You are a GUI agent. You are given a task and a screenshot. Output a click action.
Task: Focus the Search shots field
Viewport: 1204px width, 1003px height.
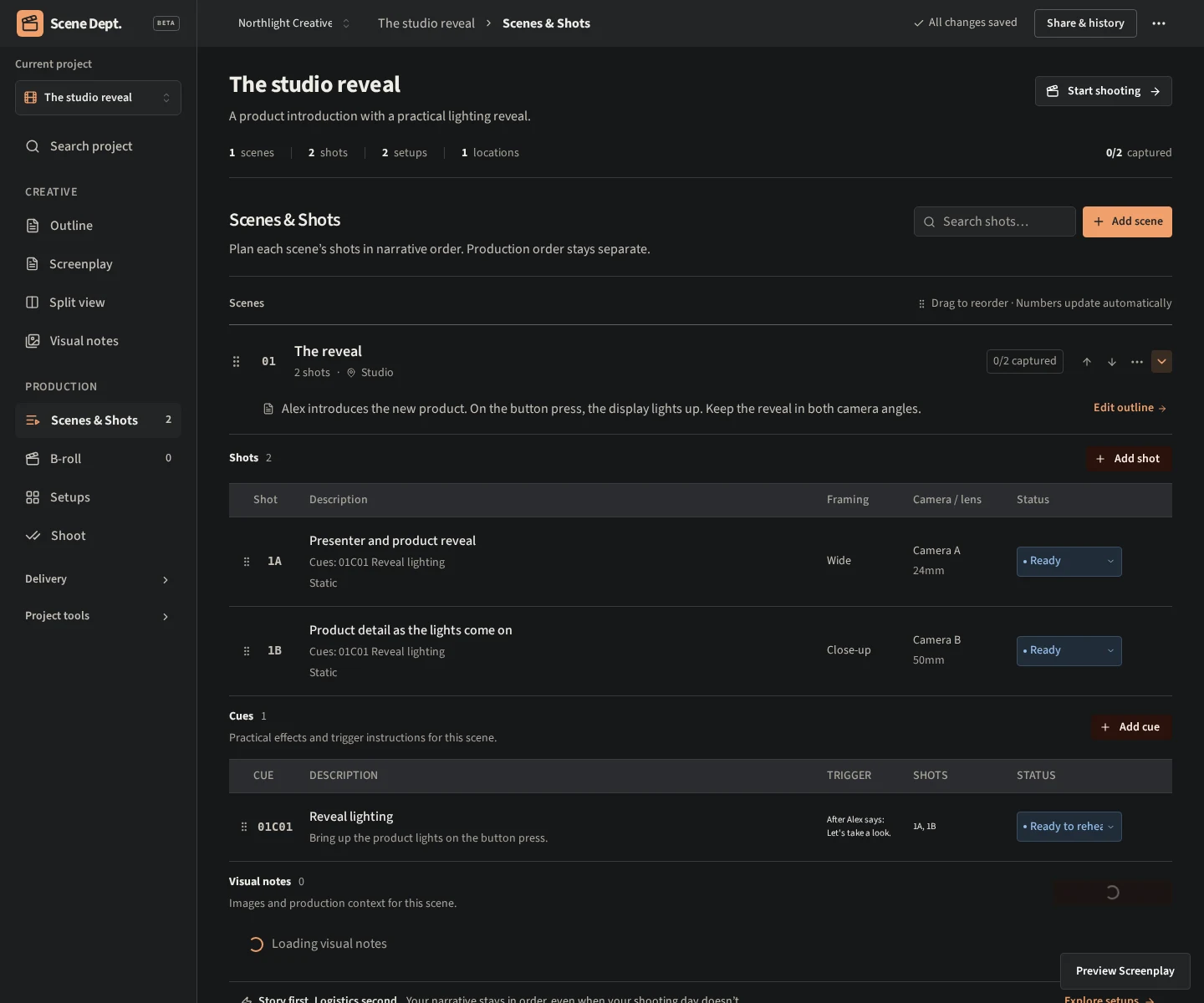click(995, 221)
